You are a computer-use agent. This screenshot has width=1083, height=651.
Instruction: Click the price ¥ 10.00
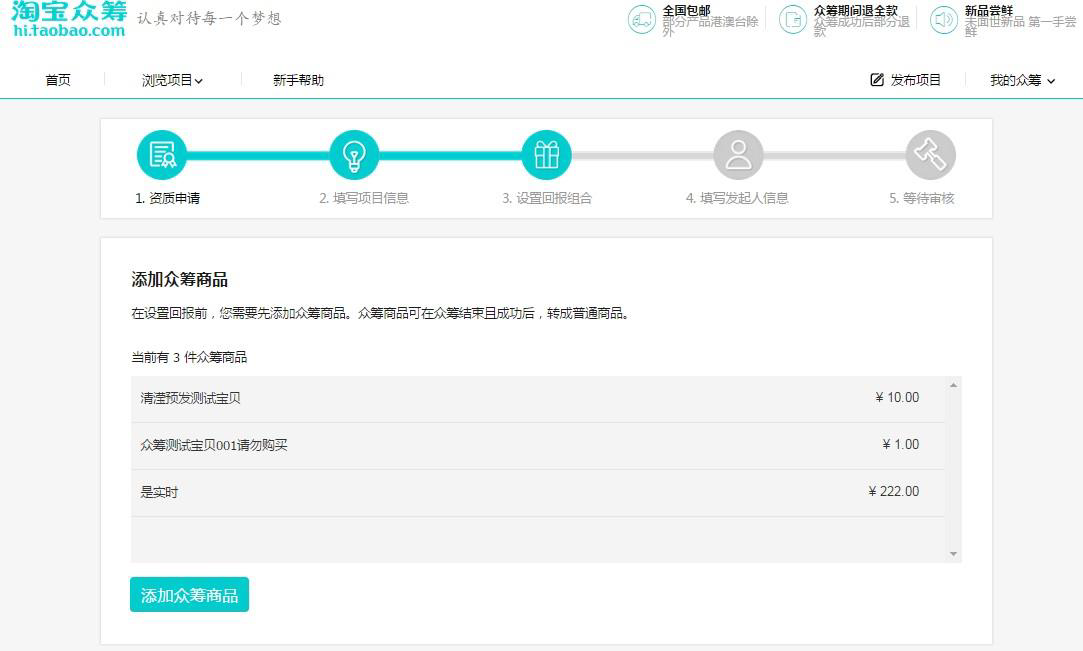point(897,398)
